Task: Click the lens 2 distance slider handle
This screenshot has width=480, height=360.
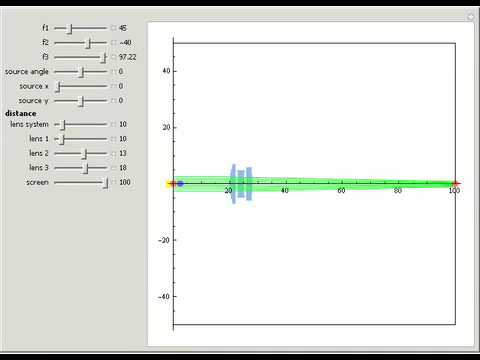Action: pos(85,154)
